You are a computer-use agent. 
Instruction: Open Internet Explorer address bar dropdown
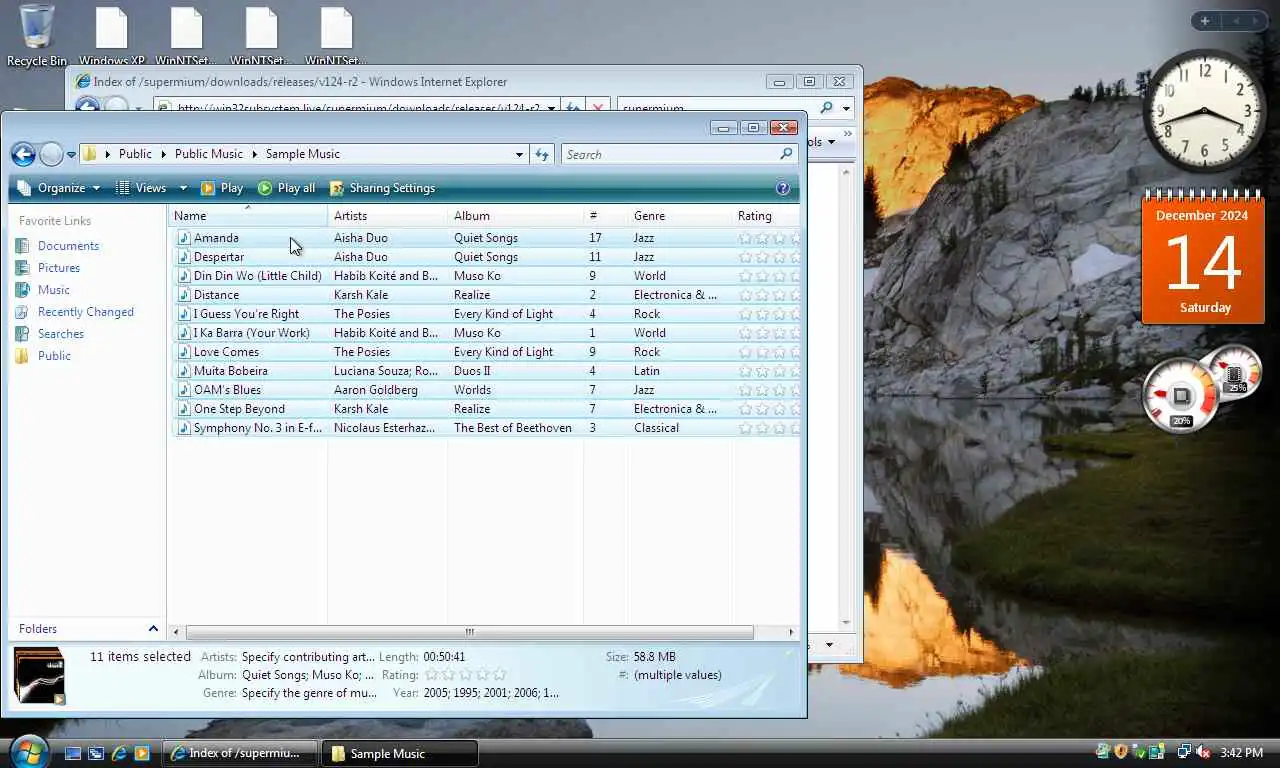[x=551, y=108]
